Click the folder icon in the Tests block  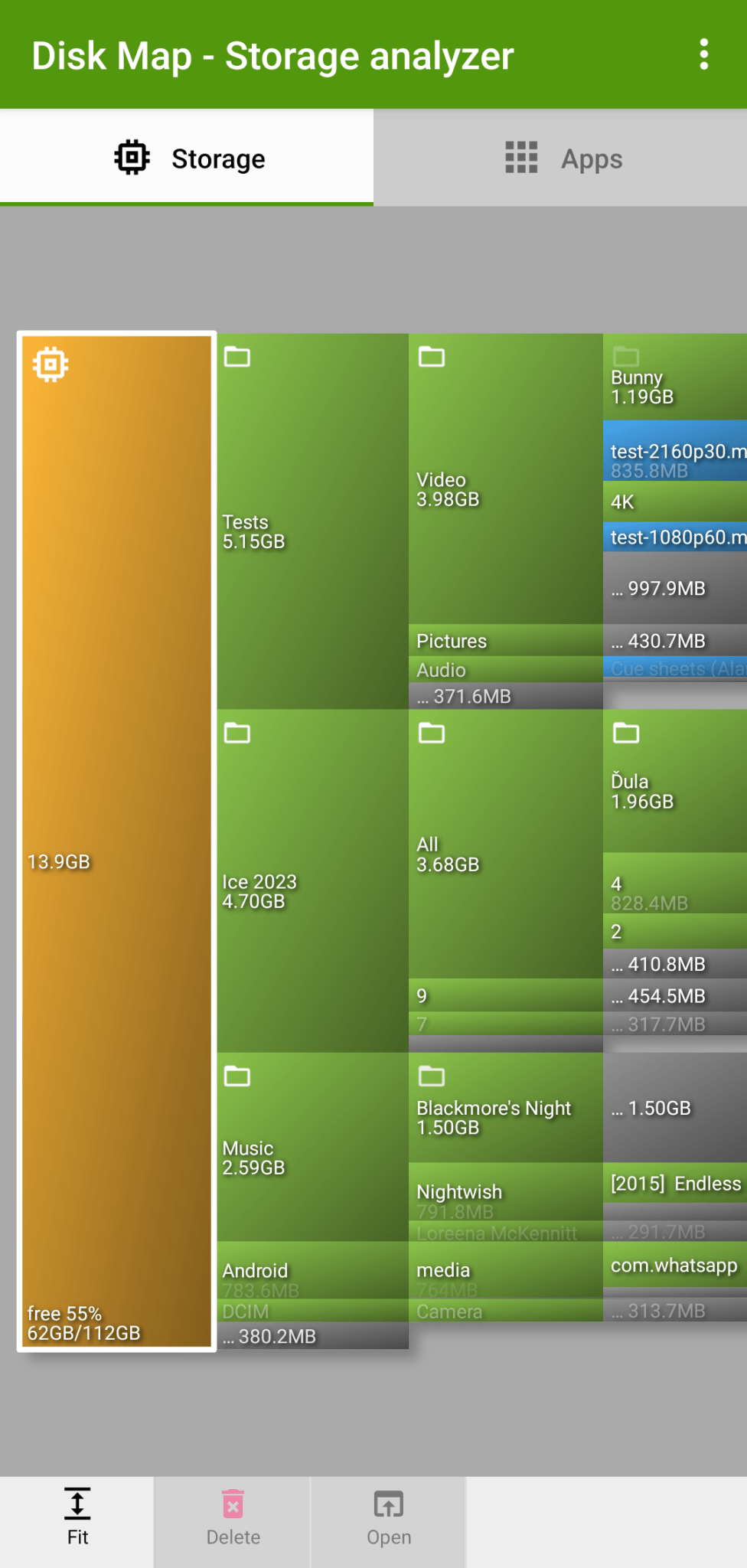pos(237,357)
